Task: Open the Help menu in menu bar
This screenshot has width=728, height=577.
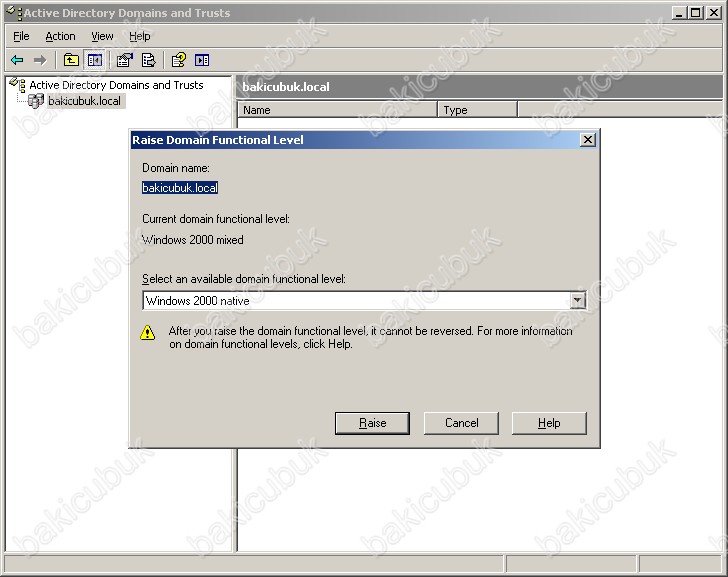Action: click(x=140, y=36)
